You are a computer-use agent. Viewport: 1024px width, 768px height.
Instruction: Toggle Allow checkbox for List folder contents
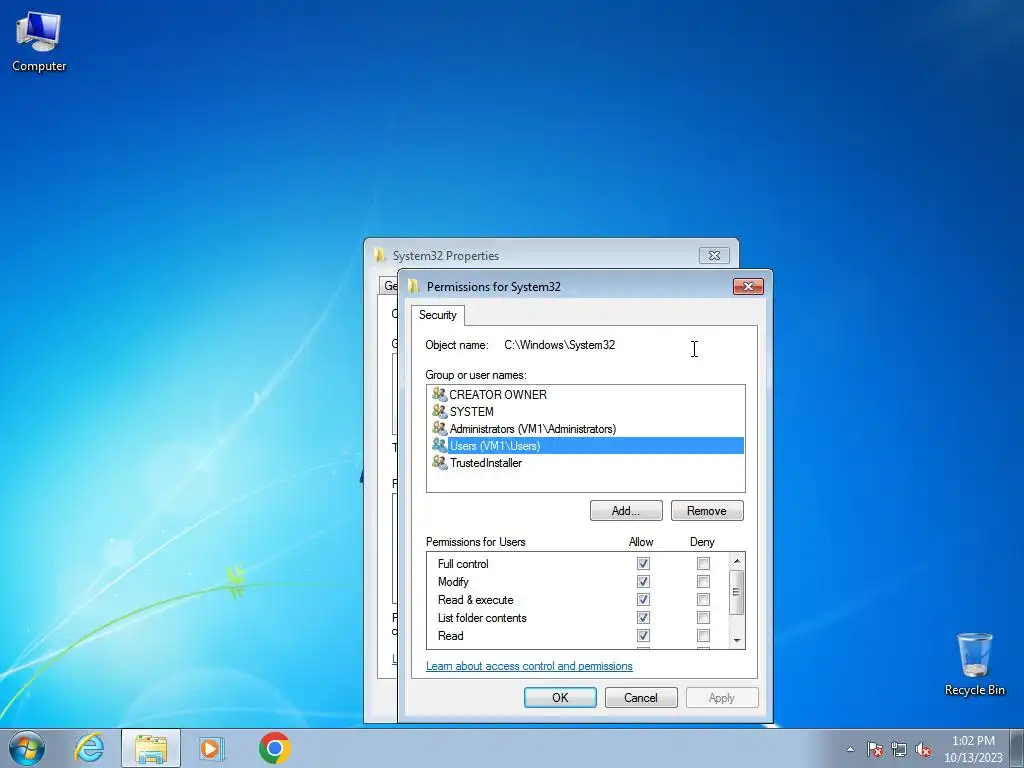643,617
